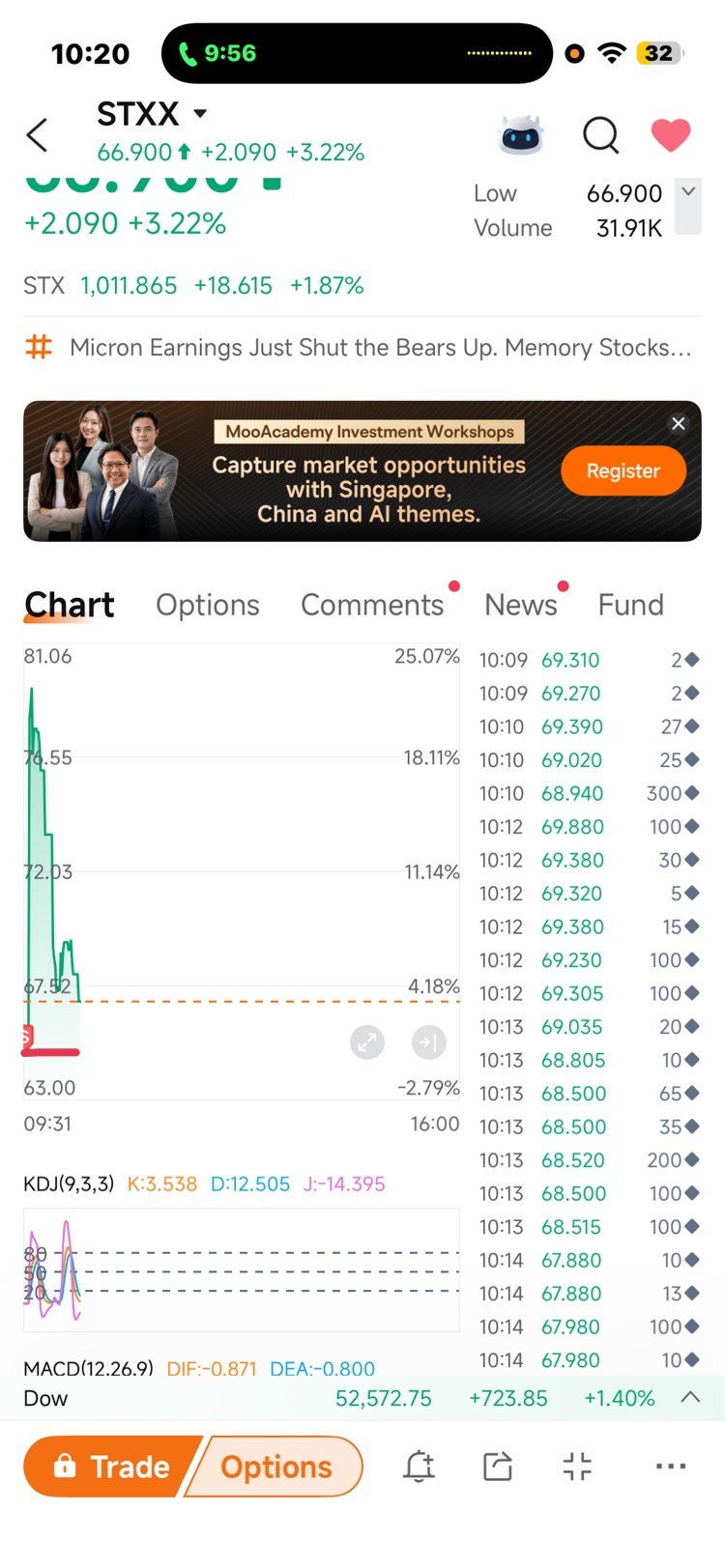The width and height of the screenshot is (725, 1568).
Task: Open the Micron Earnings news headline
Action: click(381, 347)
